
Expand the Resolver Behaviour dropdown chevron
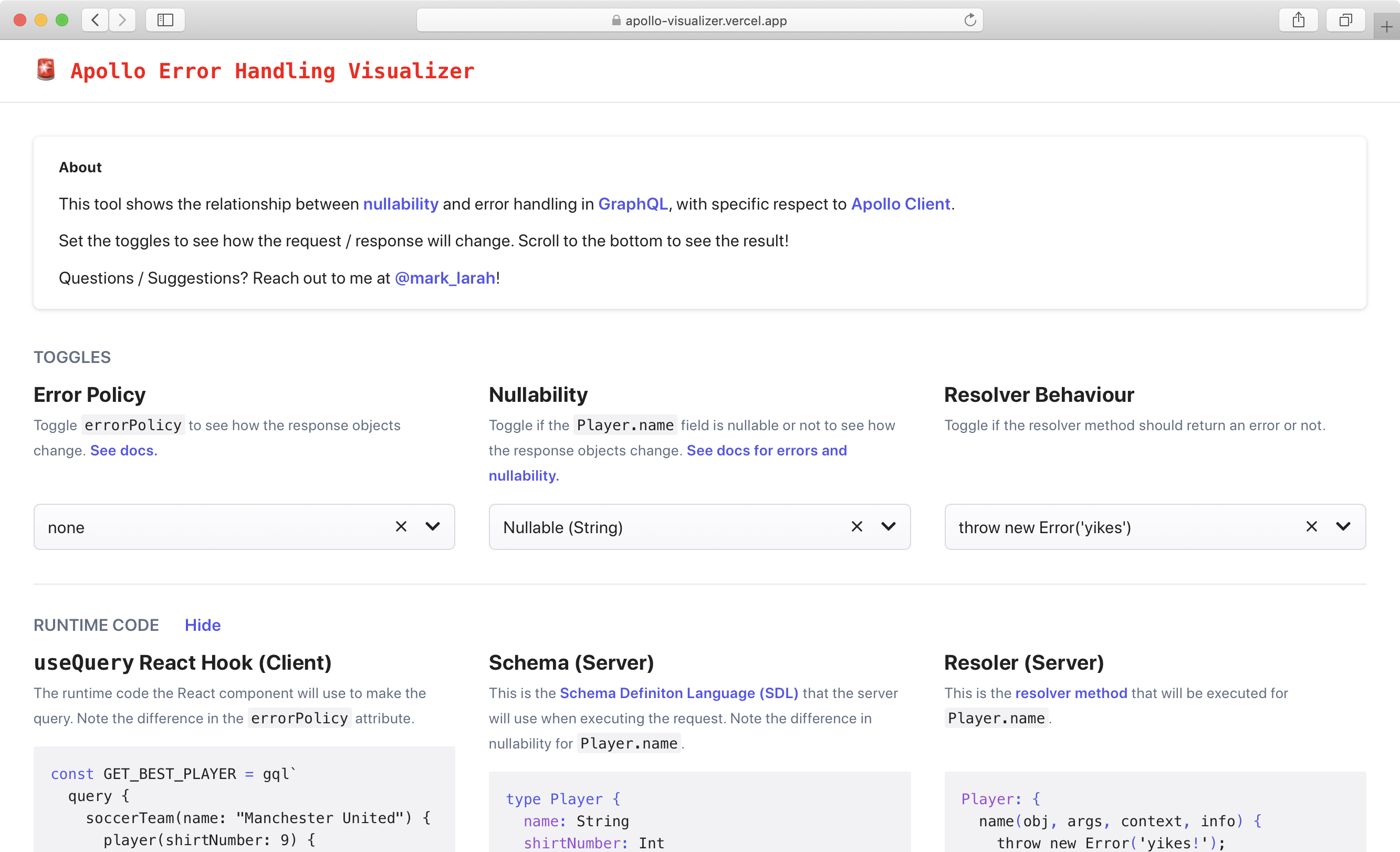(1343, 527)
